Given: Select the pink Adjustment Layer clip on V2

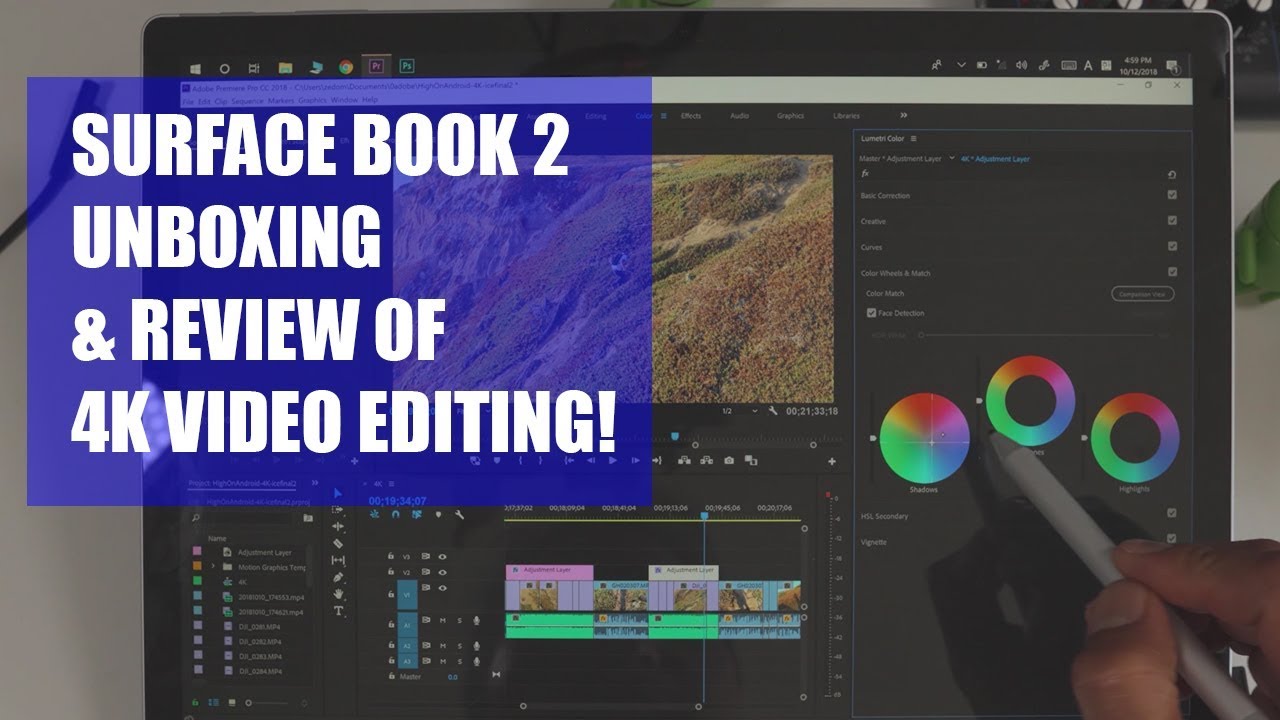Looking at the screenshot, I should [550, 570].
